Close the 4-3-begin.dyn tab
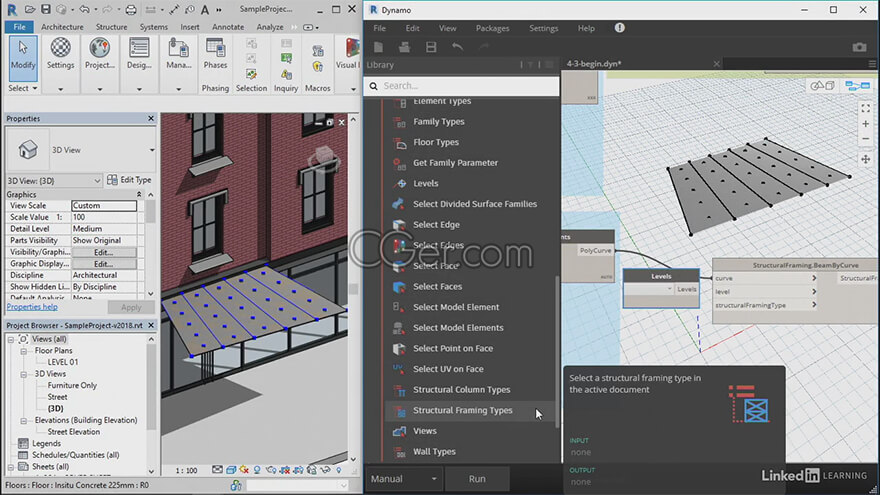 [717, 64]
